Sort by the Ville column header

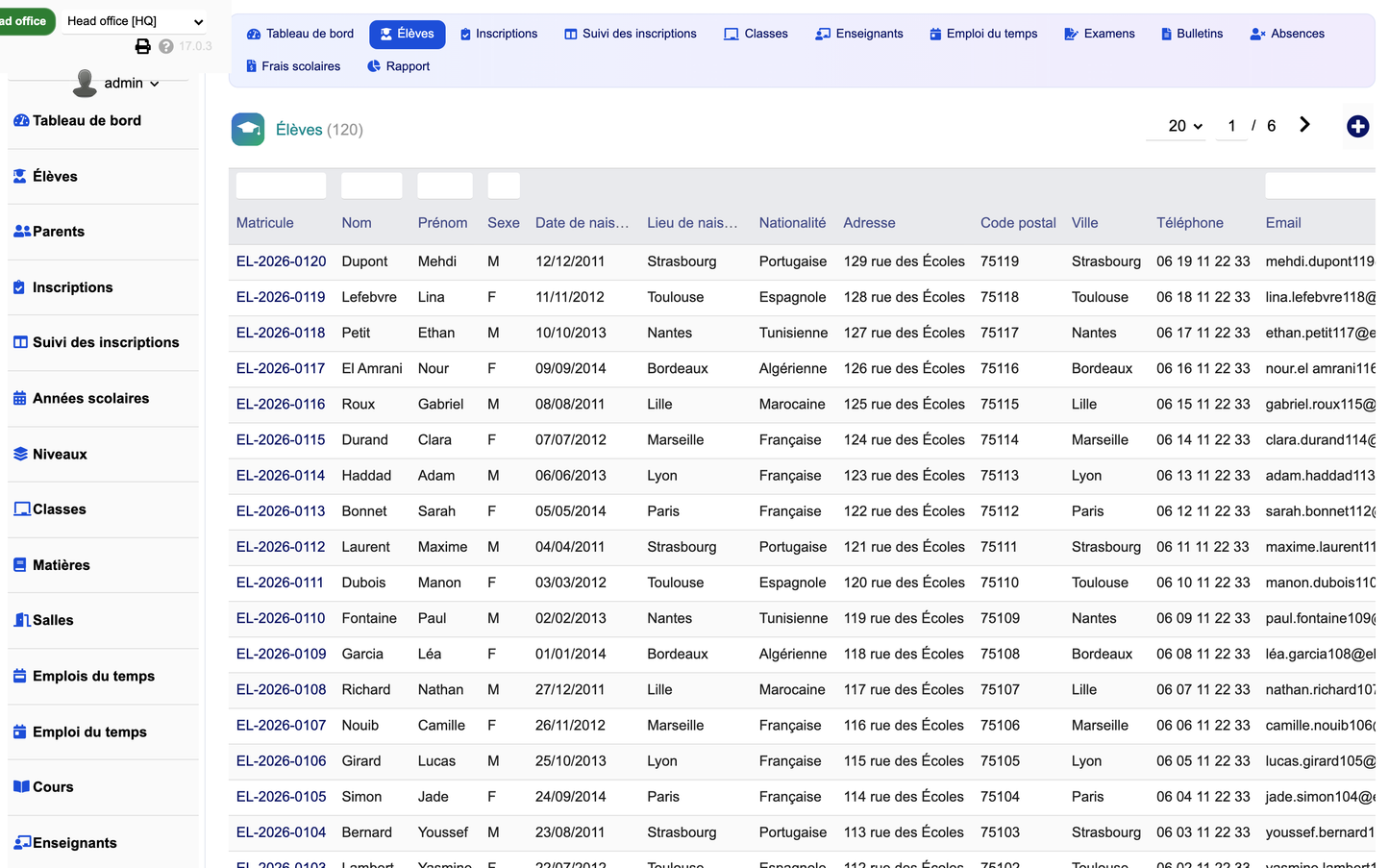[1085, 223]
